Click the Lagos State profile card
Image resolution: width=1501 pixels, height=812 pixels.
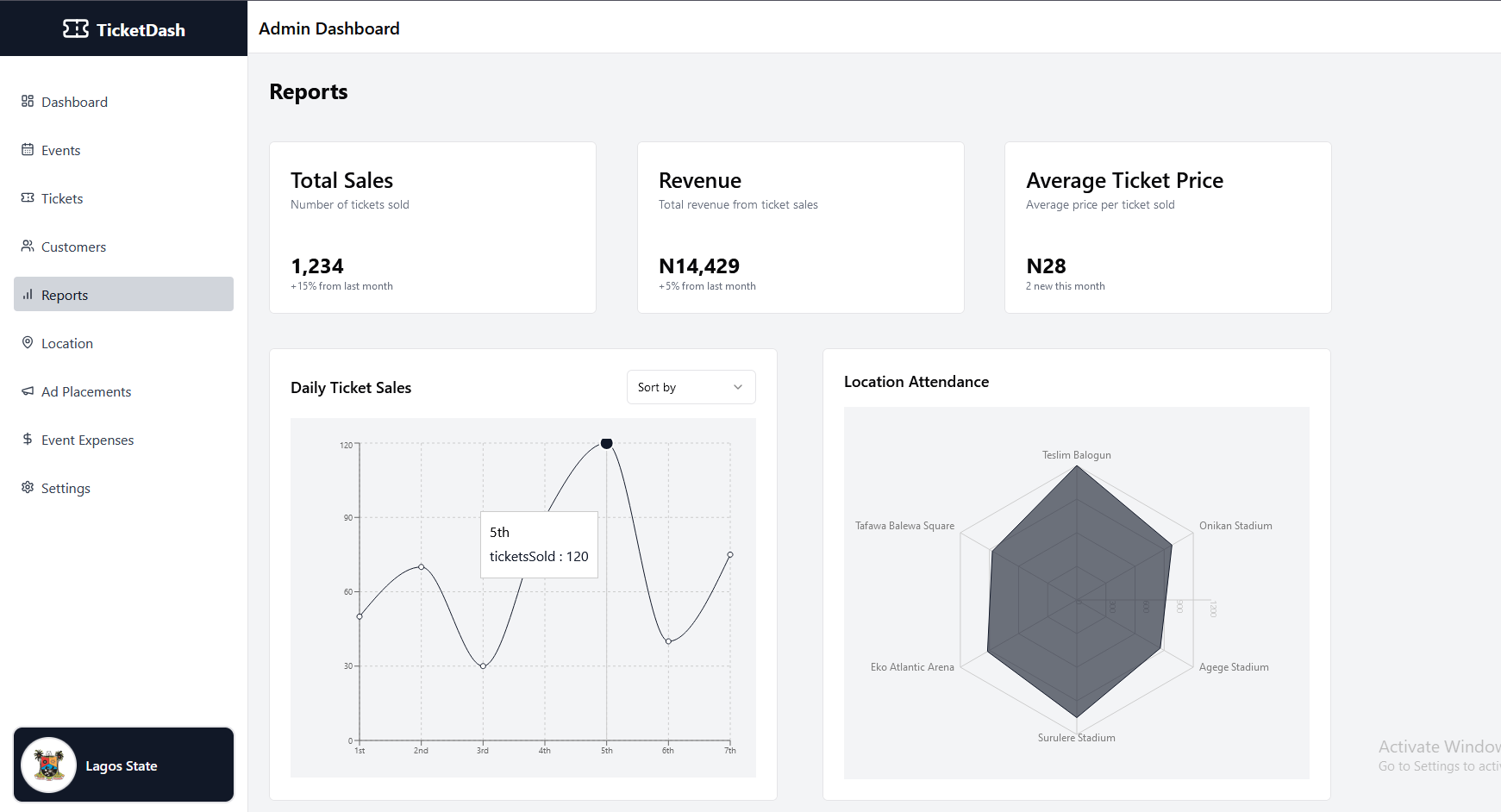coord(123,765)
